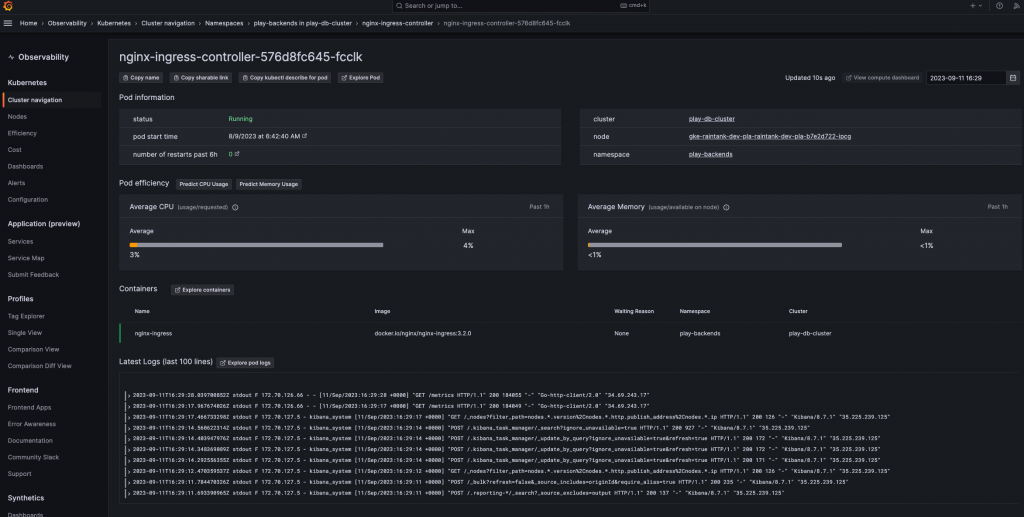The height and width of the screenshot is (517, 1024).
Task: Open Error Awareness in sidebar
Action: (31, 424)
